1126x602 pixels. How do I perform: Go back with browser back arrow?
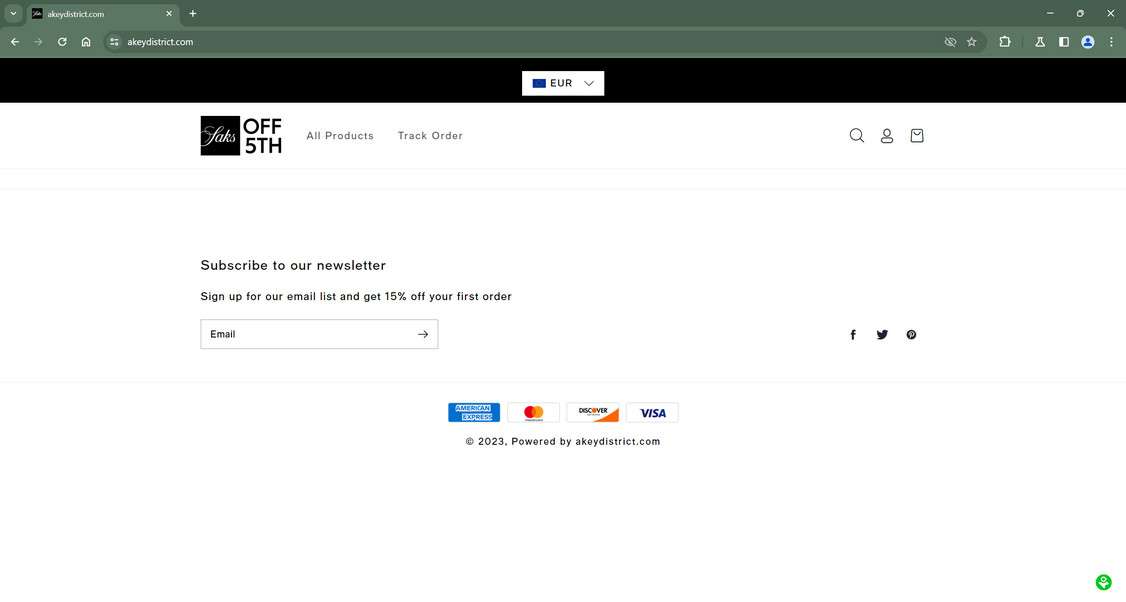pyautogui.click(x=14, y=42)
